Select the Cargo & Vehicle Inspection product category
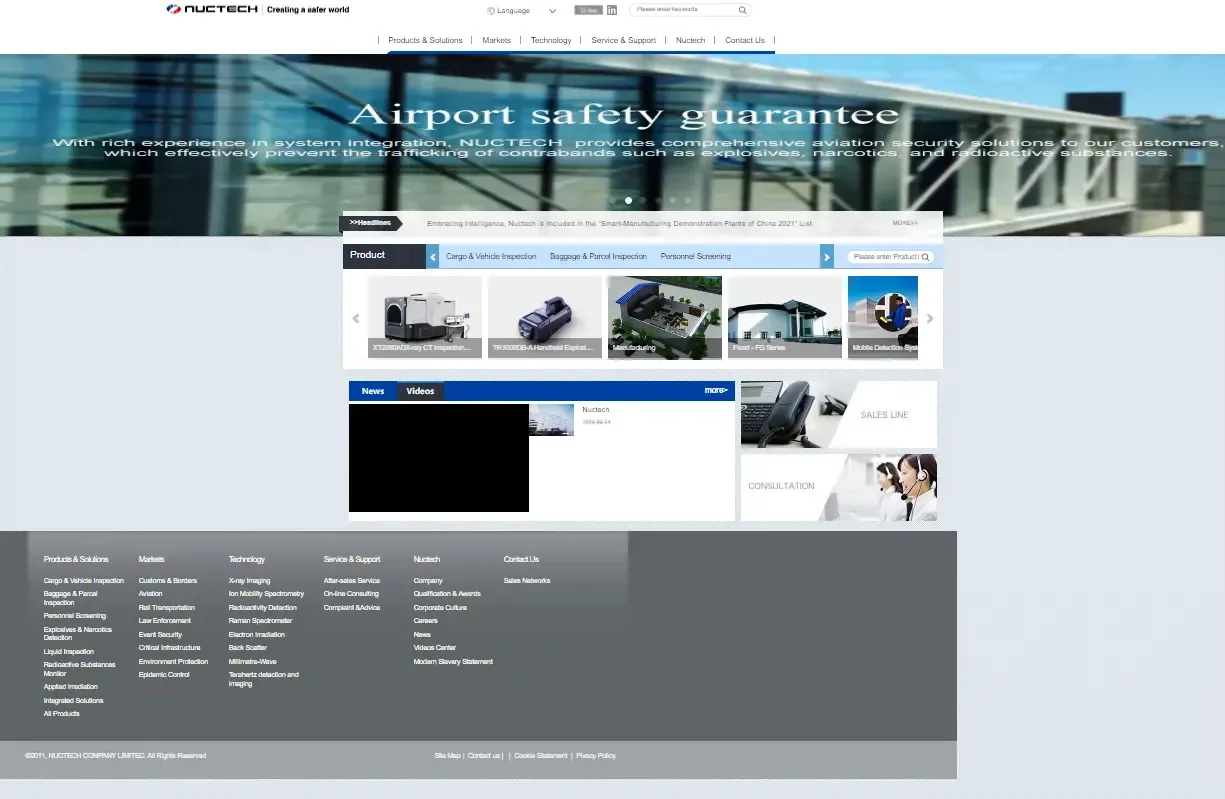Viewport: 1225px width, 799px height. coord(491,257)
